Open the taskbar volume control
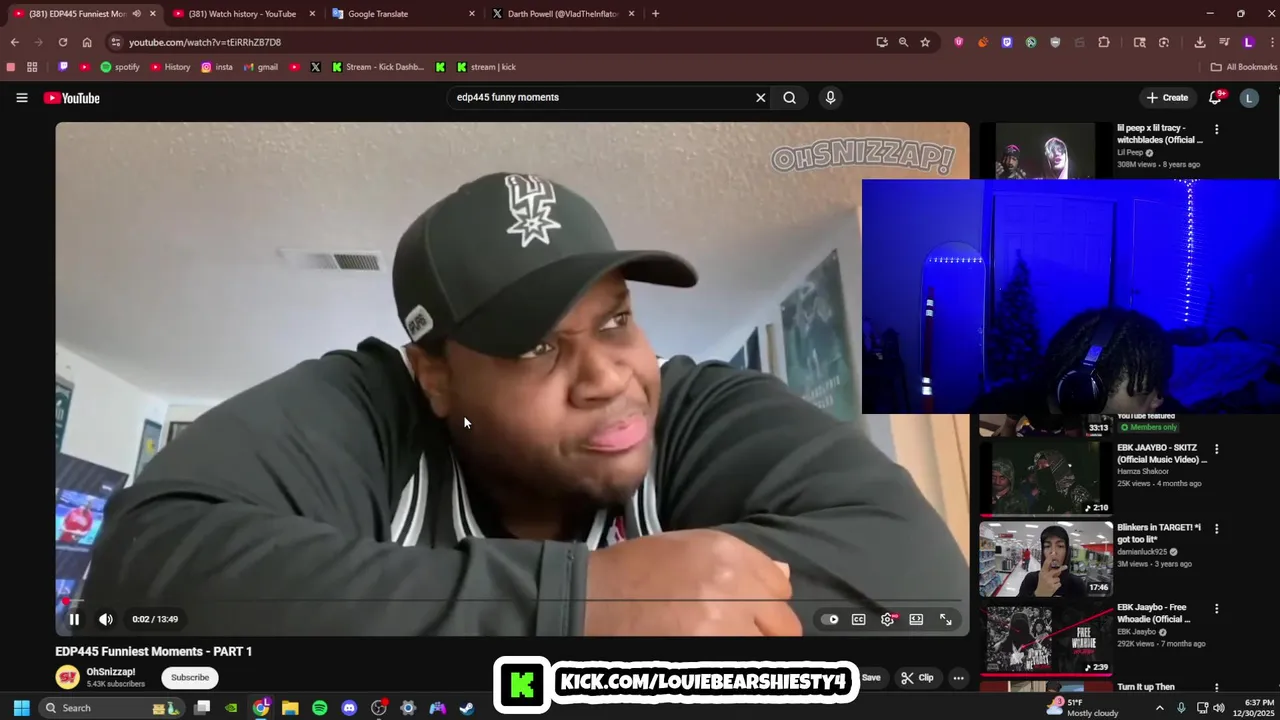Image resolution: width=1280 pixels, height=720 pixels. [1219, 708]
